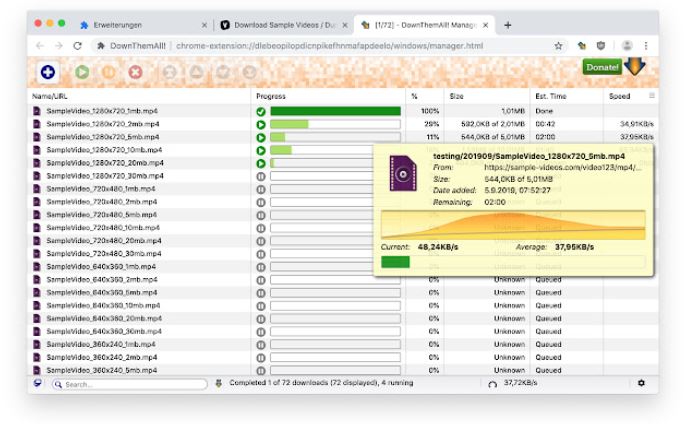Select SampleVideo_720x480_1mb.mp4 row

[x=201, y=189]
